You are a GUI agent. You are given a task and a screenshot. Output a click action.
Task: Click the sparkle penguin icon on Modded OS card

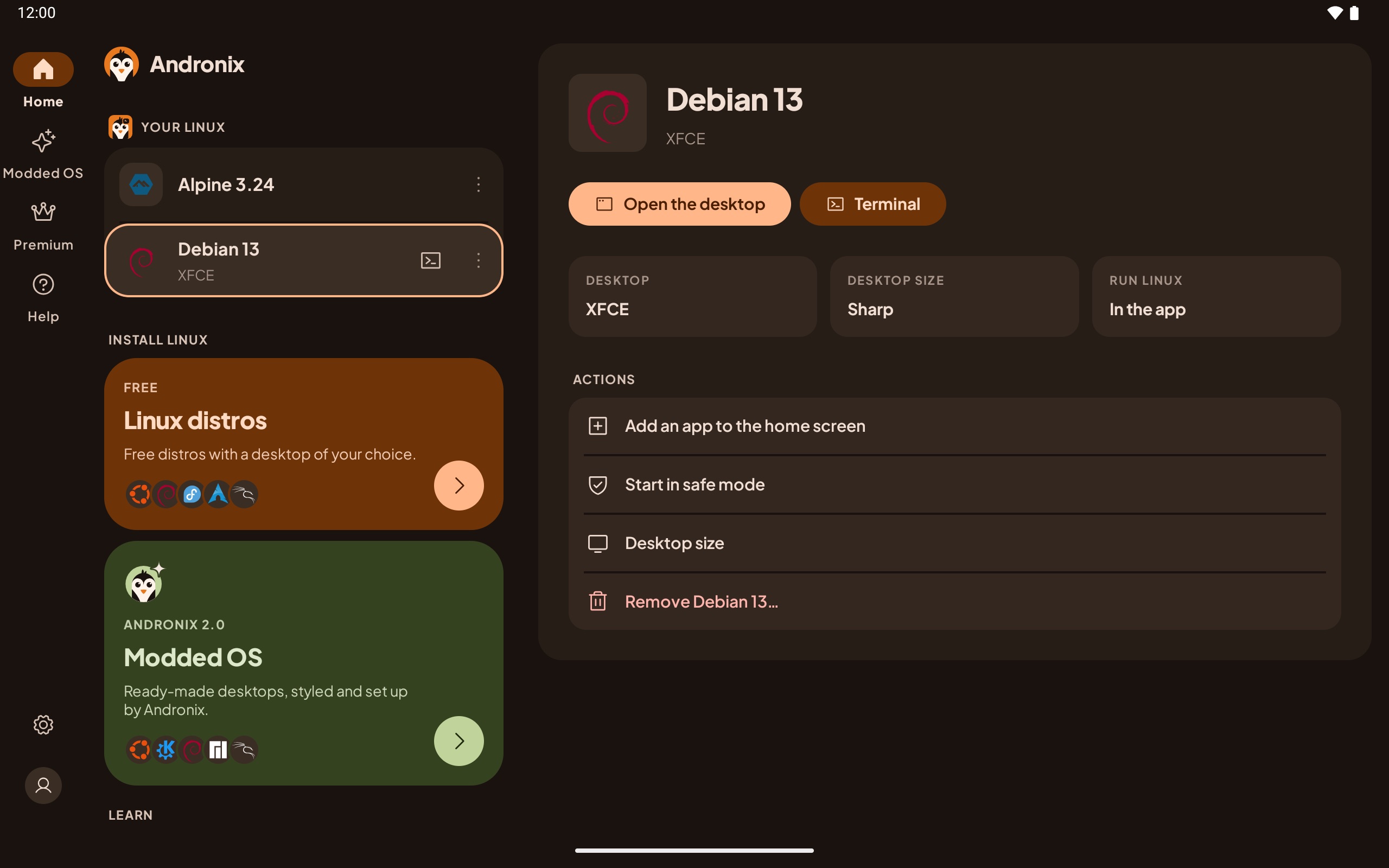click(x=145, y=582)
